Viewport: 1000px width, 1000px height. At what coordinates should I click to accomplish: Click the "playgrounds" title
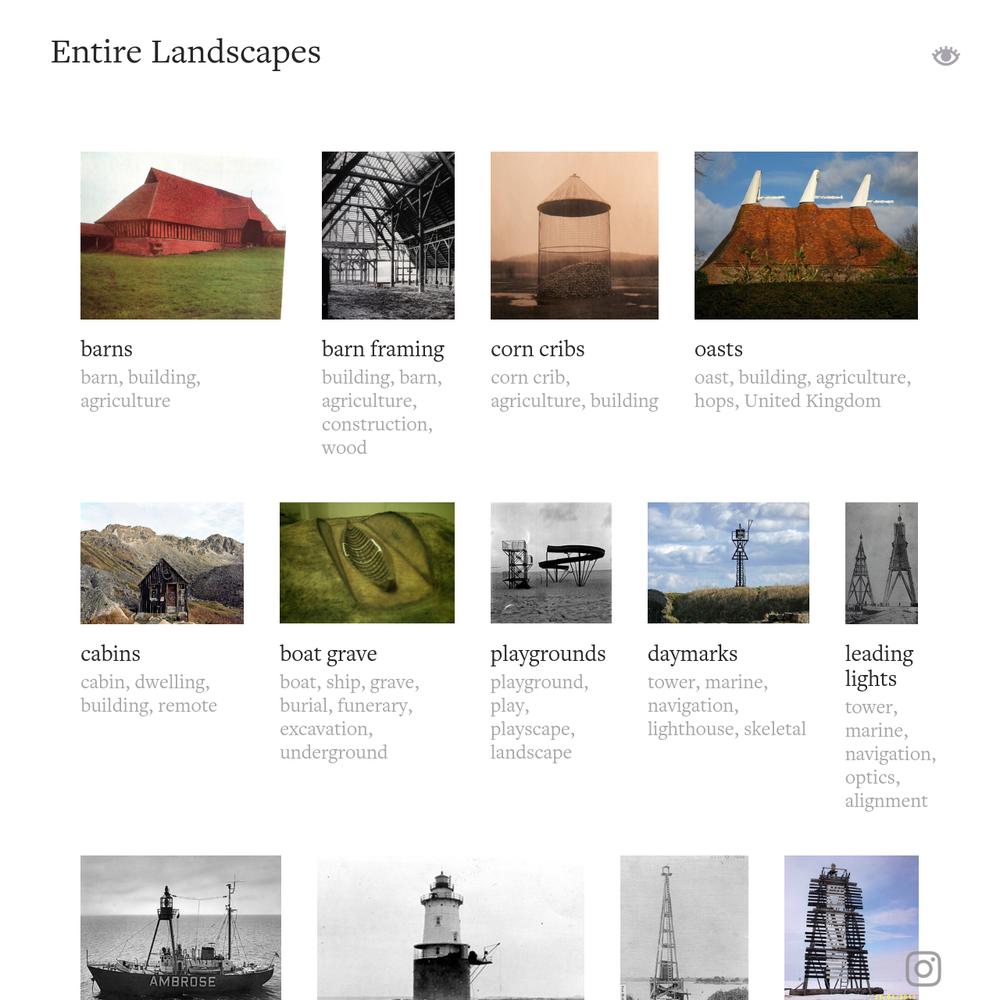pos(548,654)
